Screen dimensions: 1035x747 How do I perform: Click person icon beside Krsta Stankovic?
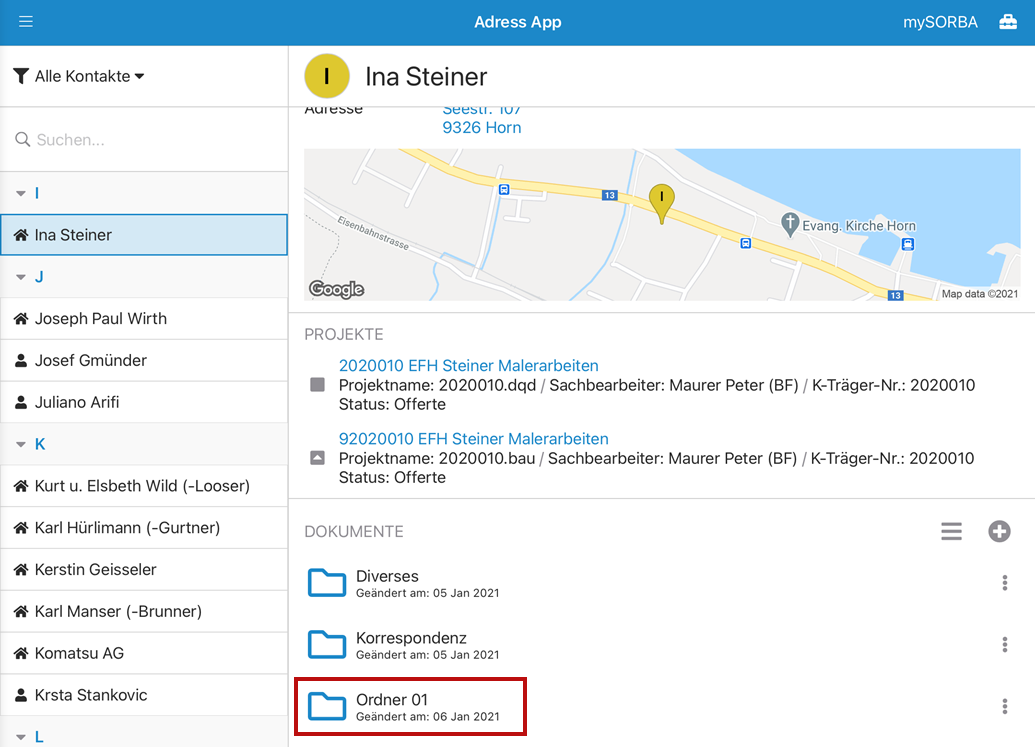click(x=21, y=695)
